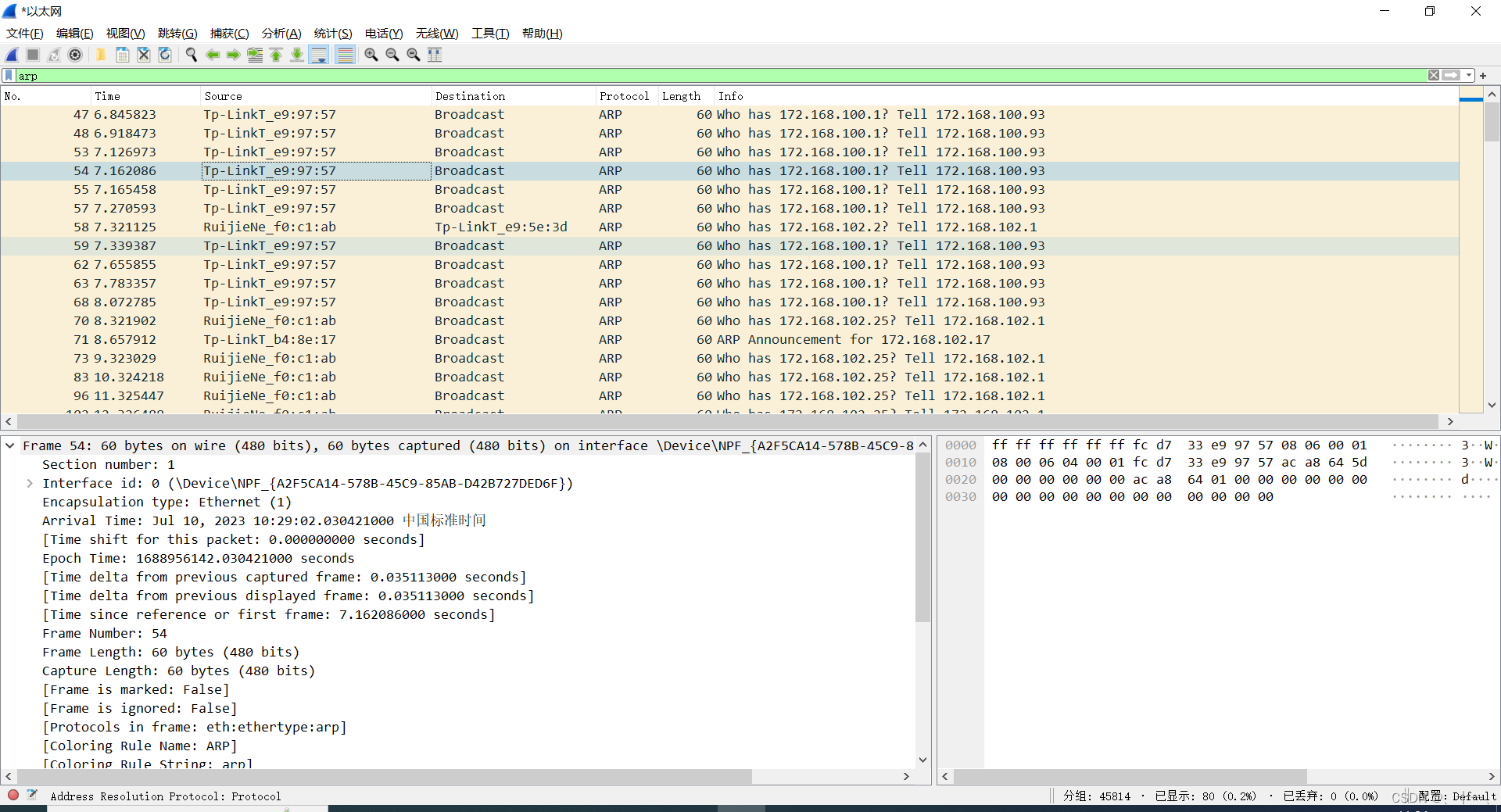The width and height of the screenshot is (1501, 812).
Task: Find a packet with magnifier icon
Action: click(x=191, y=55)
